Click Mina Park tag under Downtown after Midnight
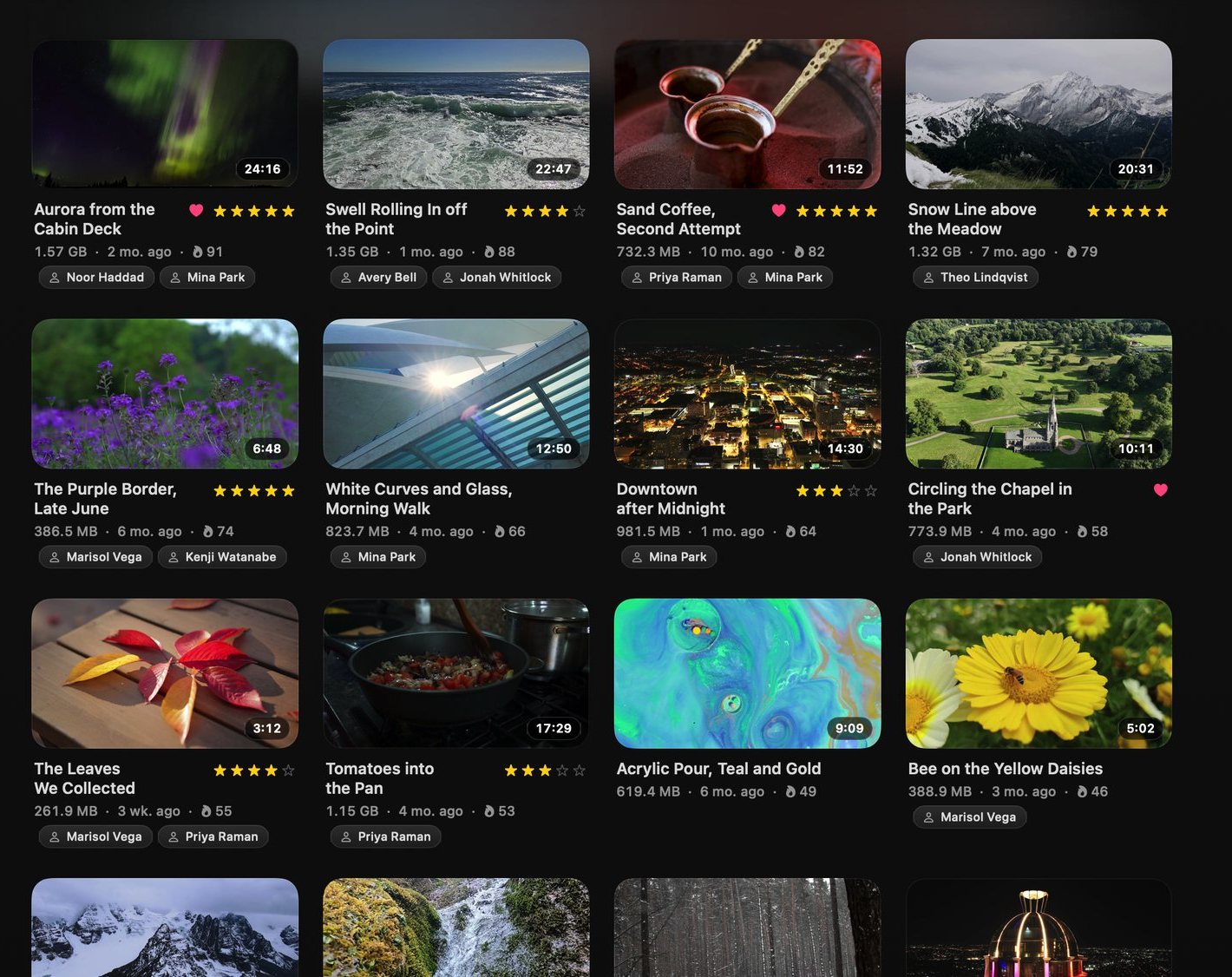Viewport: 1232px width, 977px height. point(669,557)
